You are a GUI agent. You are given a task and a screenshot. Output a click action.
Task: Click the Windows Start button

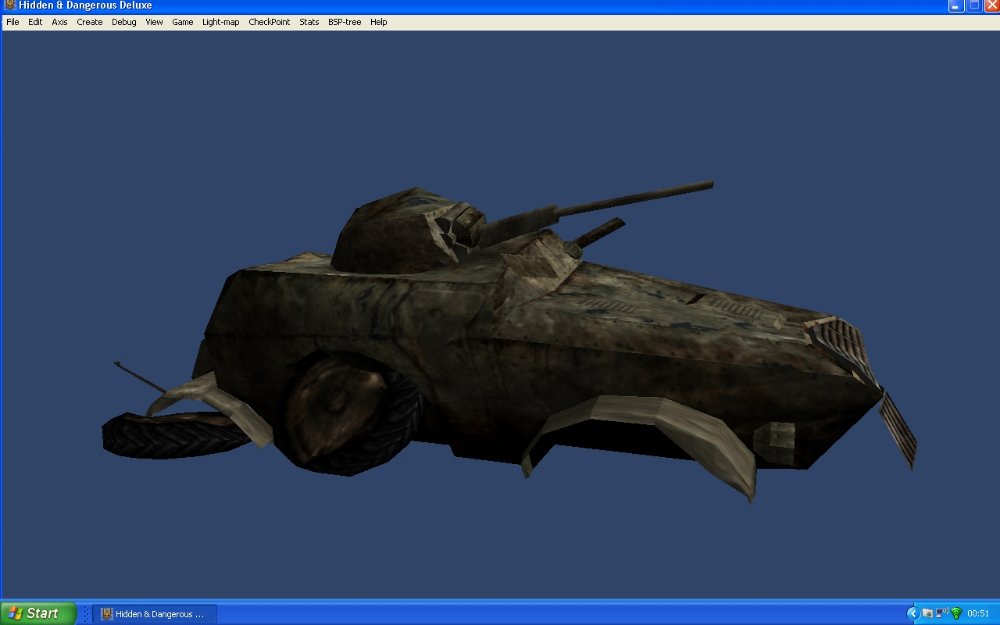coord(38,614)
